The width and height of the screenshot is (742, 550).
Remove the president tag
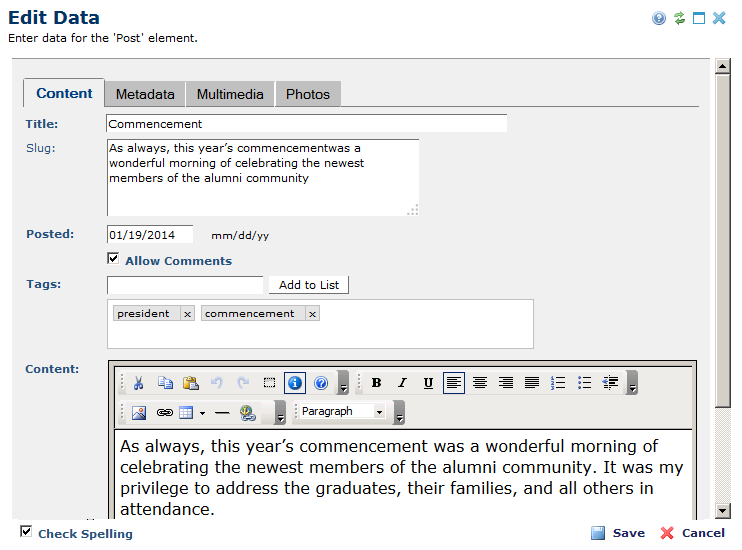pyautogui.click(x=187, y=314)
